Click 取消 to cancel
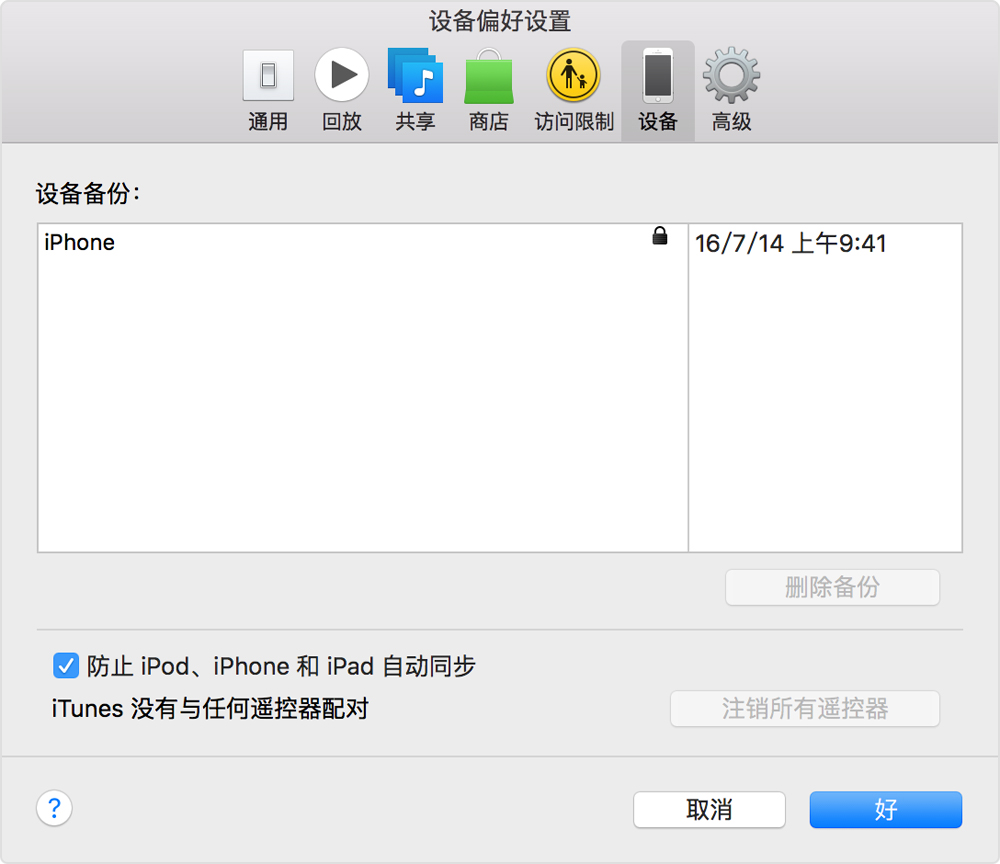 [x=709, y=810]
